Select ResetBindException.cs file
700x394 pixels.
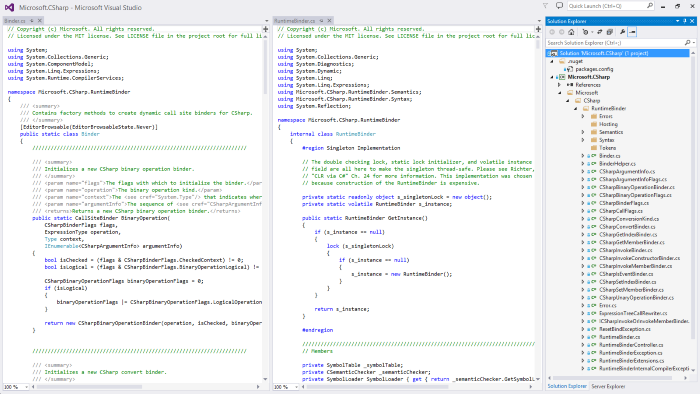pos(625,329)
